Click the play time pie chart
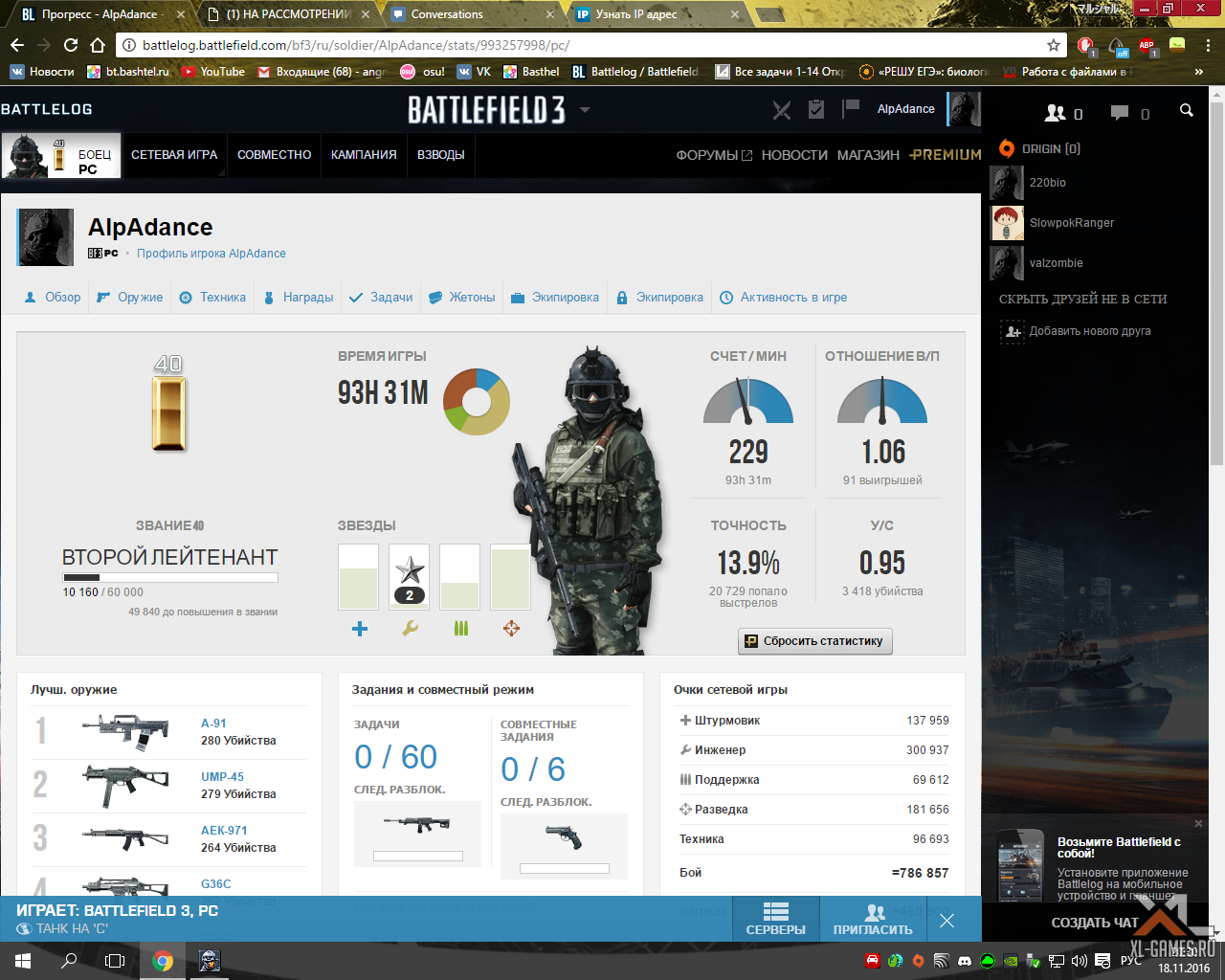Screen dimensions: 1225x980 pyautogui.click(x=477, y=401)
